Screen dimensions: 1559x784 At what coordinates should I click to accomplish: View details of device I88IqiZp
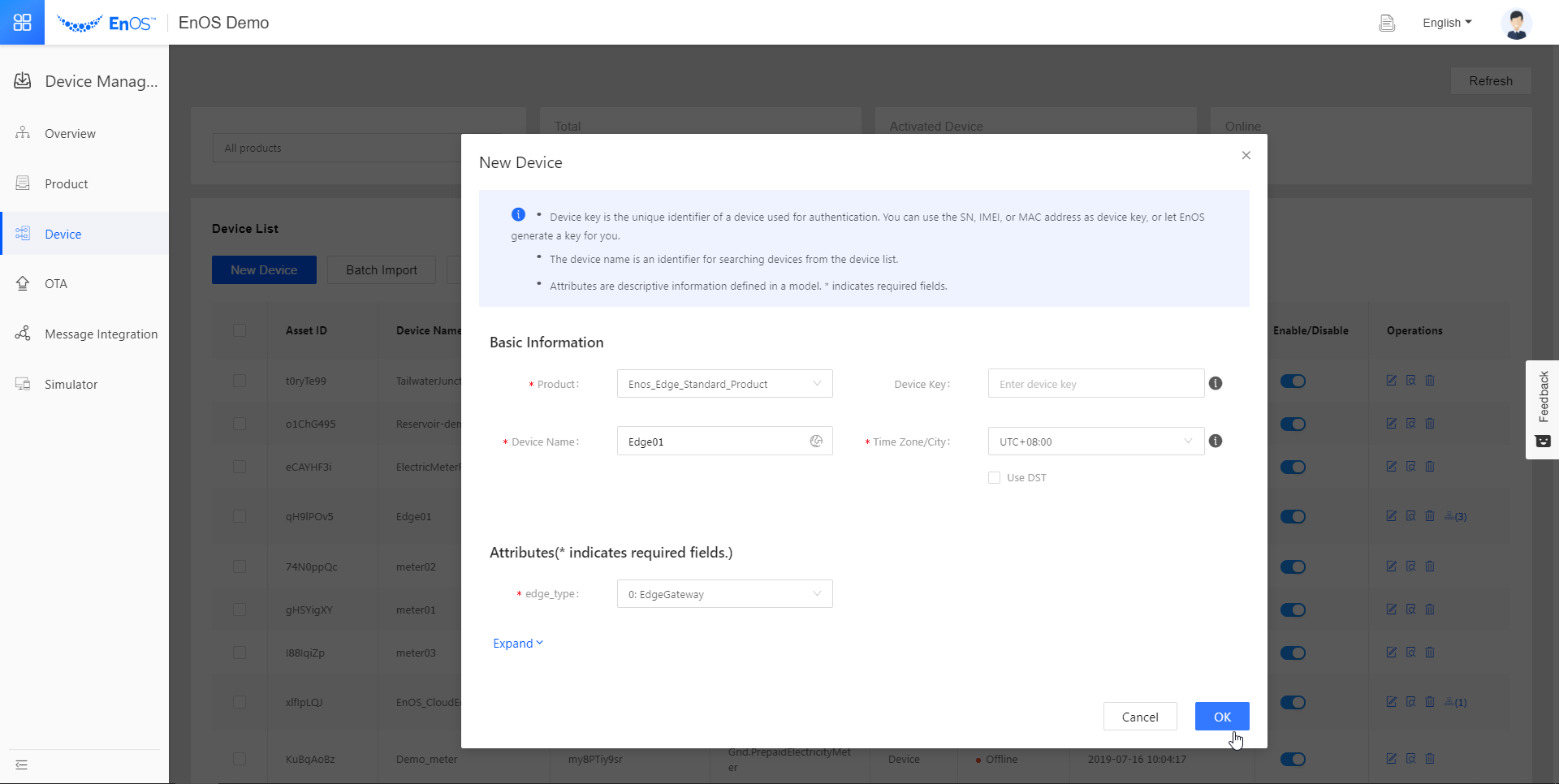click(1411, 653)
